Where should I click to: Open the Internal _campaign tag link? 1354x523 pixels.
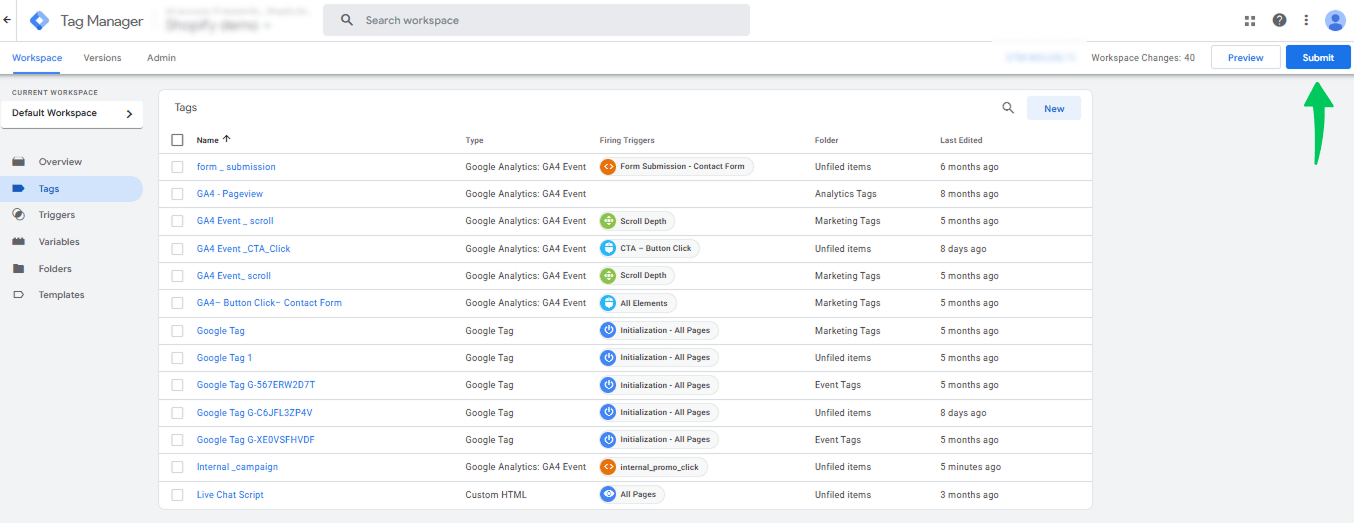(x=237, y=467)
